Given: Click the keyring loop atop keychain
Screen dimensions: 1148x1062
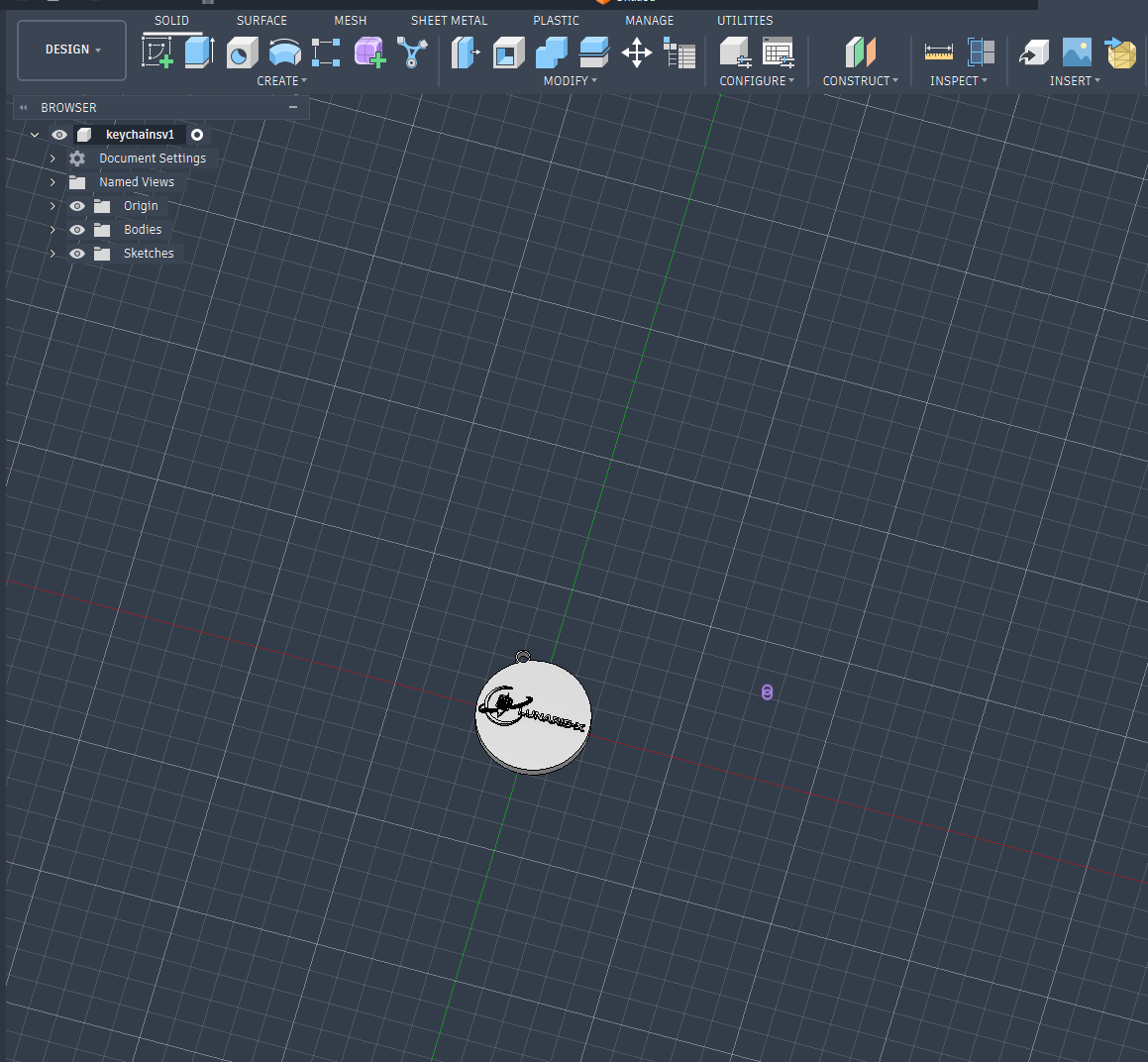Looking at the screenshot, I should tap(523, 656).
